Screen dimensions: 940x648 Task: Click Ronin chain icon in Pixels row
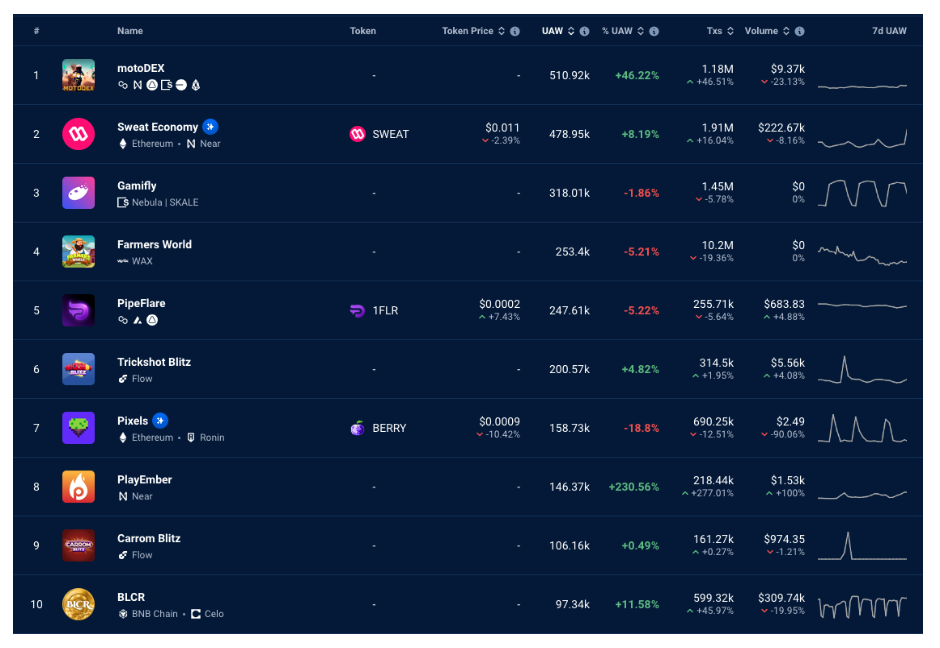tap(191, 438)
